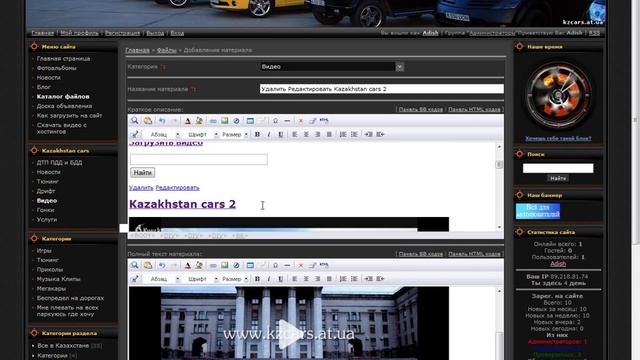Insert link in short description toolbar
The width and height of the screenshot is (640, 360).
213,121
